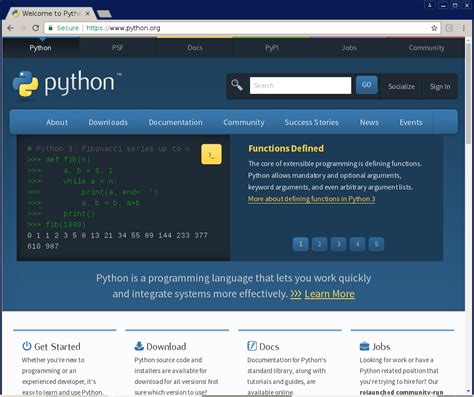The image size is (474, 397).
Task: Show slide 1 of the carousel
Action: [x=300, y=244]
